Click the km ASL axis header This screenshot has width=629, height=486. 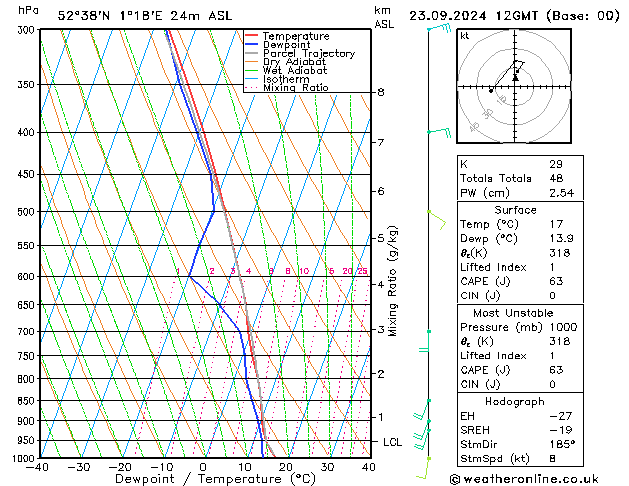point(384,17)
